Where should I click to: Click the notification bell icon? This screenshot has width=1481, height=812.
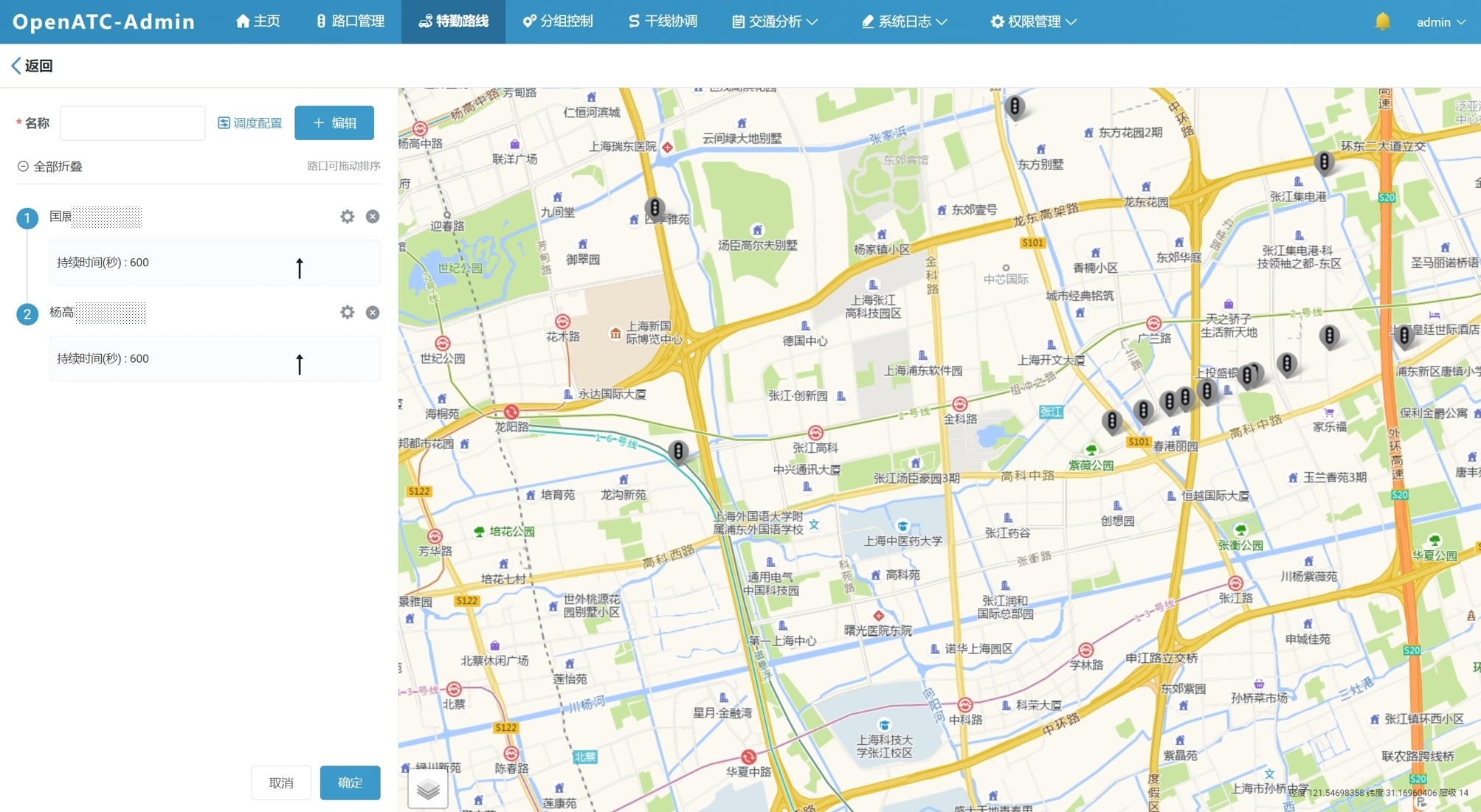(x=1382, y=21)
